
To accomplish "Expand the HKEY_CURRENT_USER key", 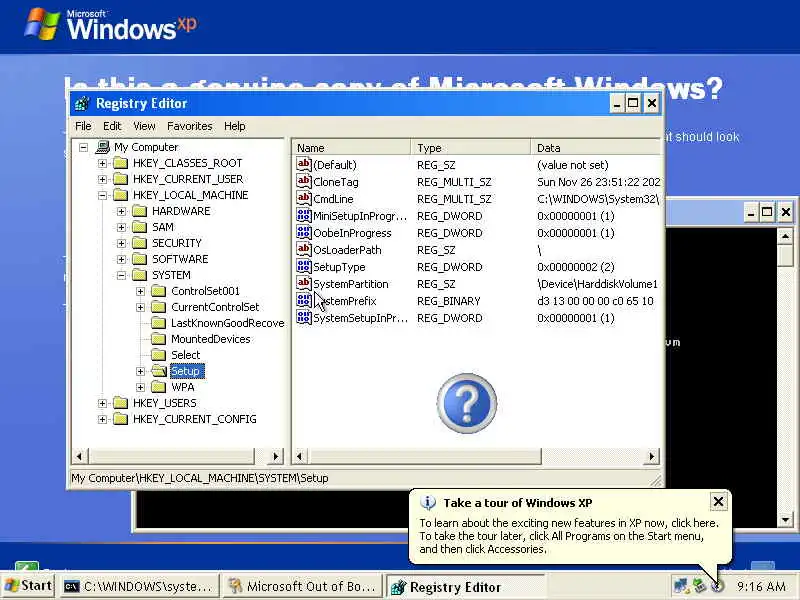I will (103, 180).
